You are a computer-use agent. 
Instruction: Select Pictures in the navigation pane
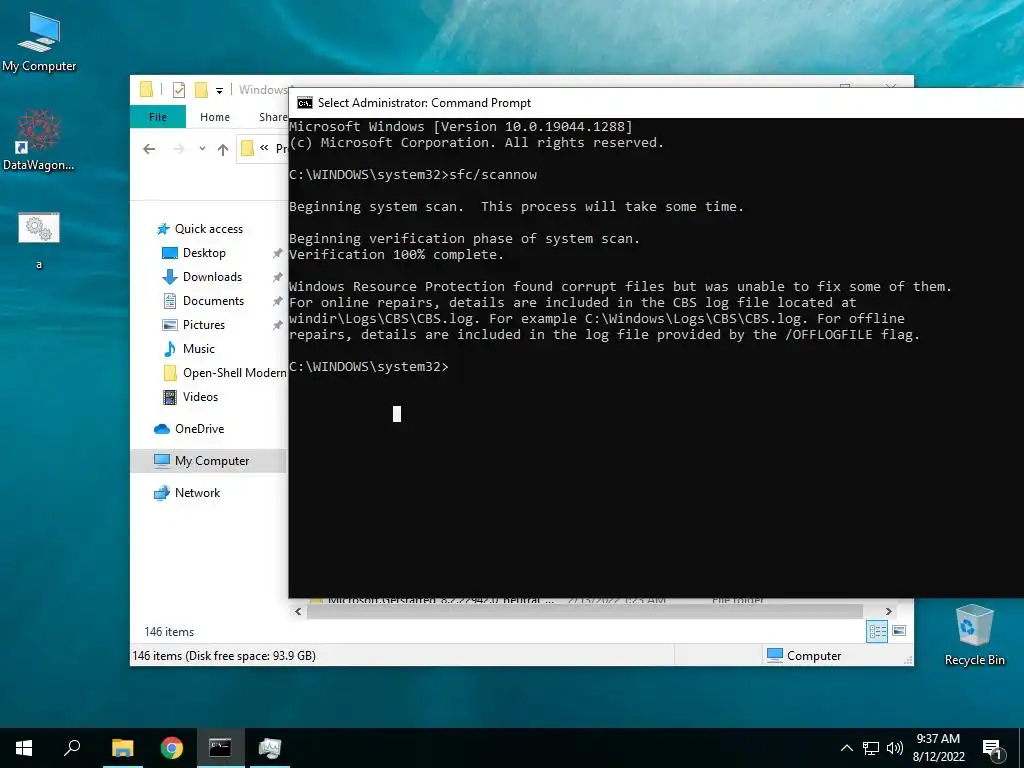click(x=193, y=325)
